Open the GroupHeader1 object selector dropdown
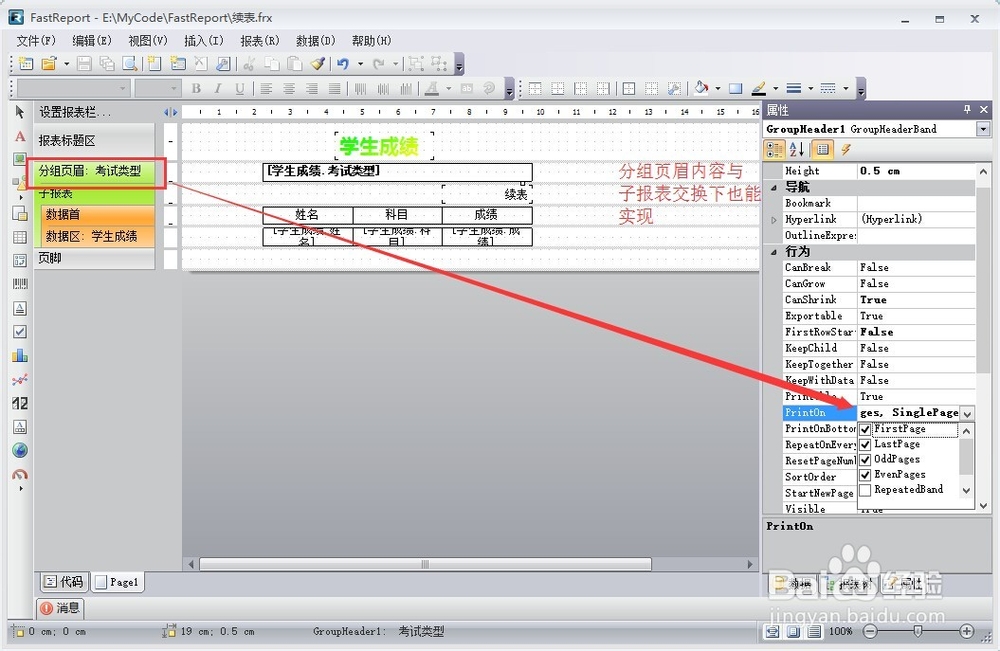 point(983,129)
